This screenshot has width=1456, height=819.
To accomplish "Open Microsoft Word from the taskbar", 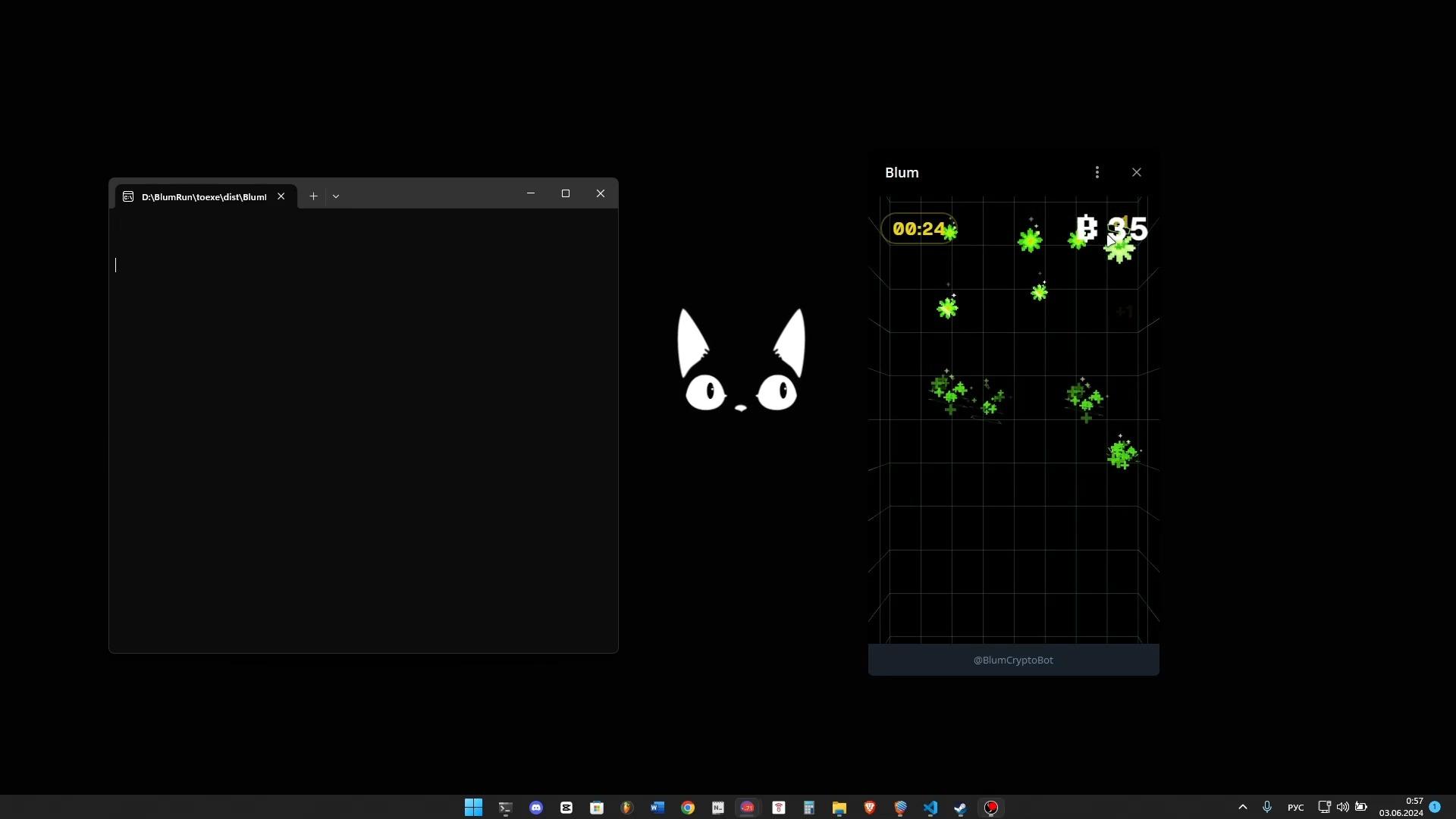I will tap(657, 808).
